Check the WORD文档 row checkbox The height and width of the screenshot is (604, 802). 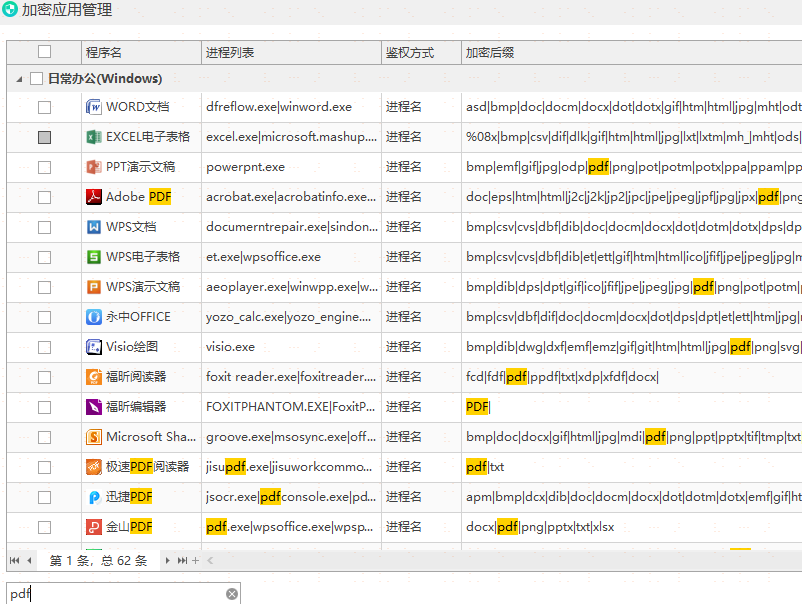click(44, 107)
